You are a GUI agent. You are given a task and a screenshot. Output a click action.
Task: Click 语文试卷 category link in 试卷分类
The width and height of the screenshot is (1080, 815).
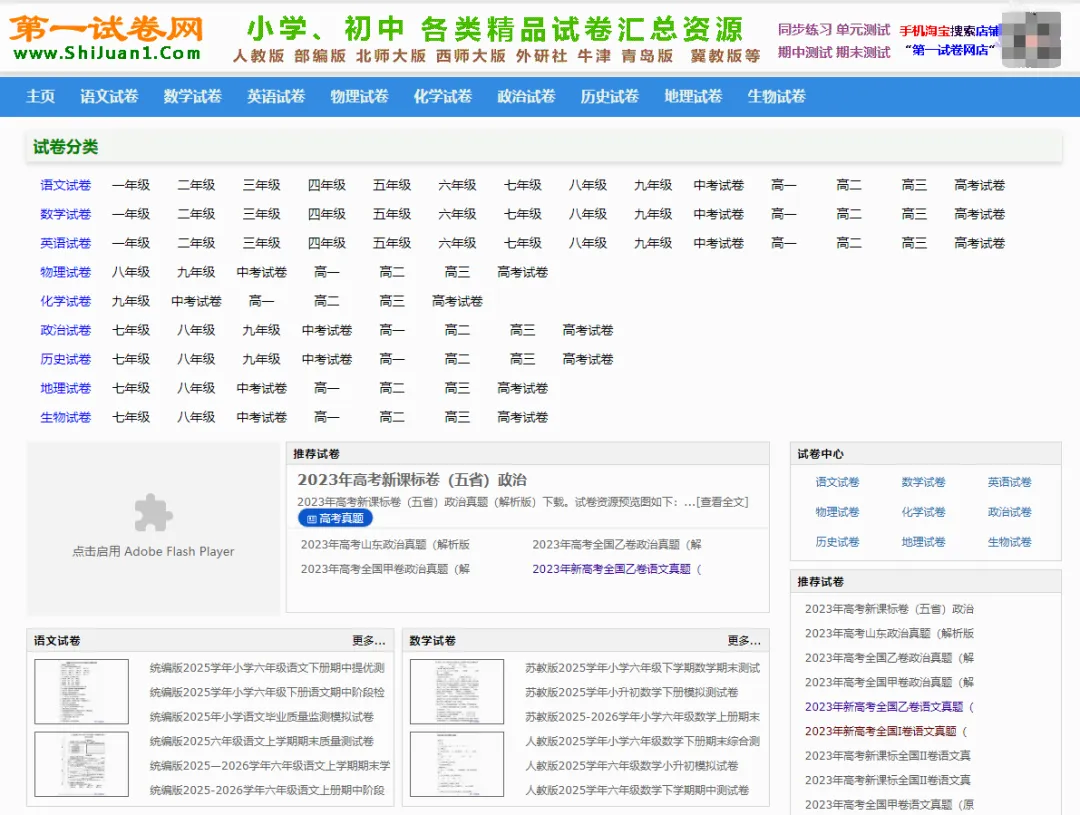coord(65,185)
